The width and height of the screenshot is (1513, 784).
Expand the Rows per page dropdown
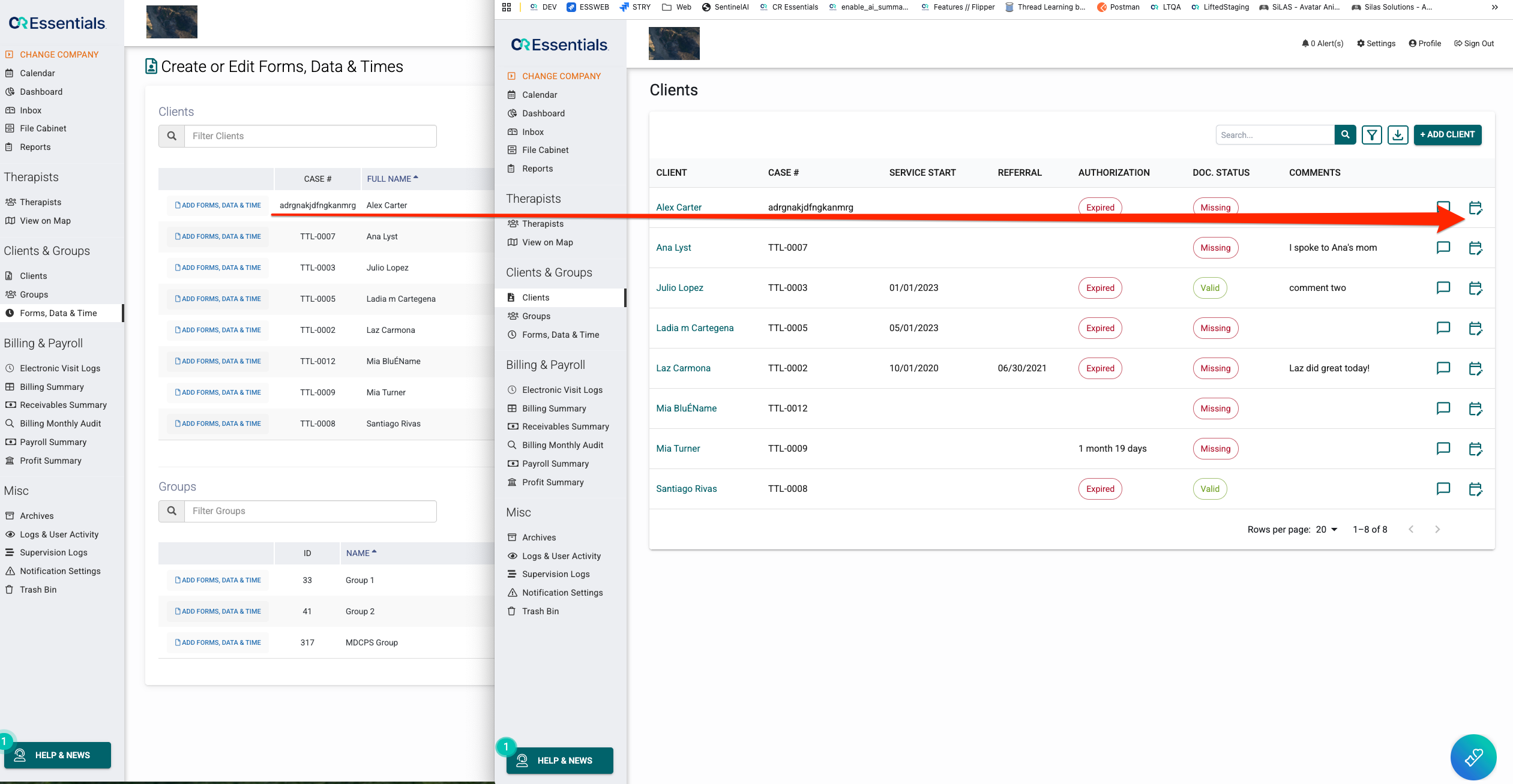point(1327,529)
